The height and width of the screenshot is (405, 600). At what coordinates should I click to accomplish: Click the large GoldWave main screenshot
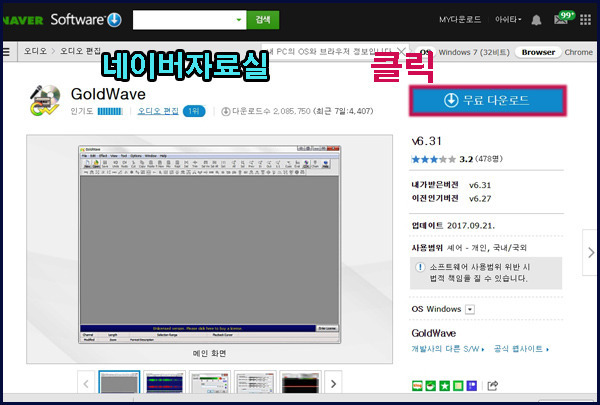tap(210, 244)
